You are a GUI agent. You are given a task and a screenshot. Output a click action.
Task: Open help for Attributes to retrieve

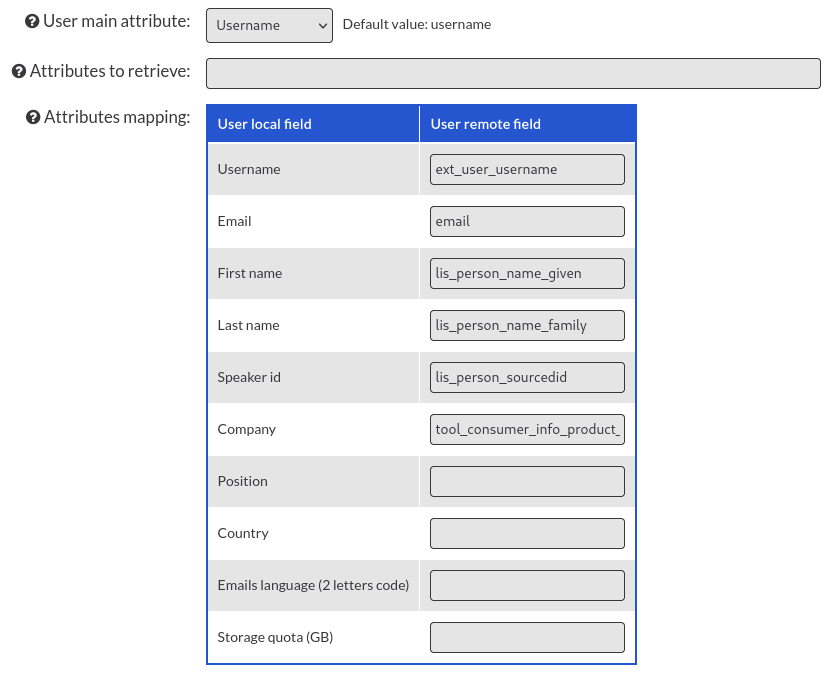coord(19,71)
